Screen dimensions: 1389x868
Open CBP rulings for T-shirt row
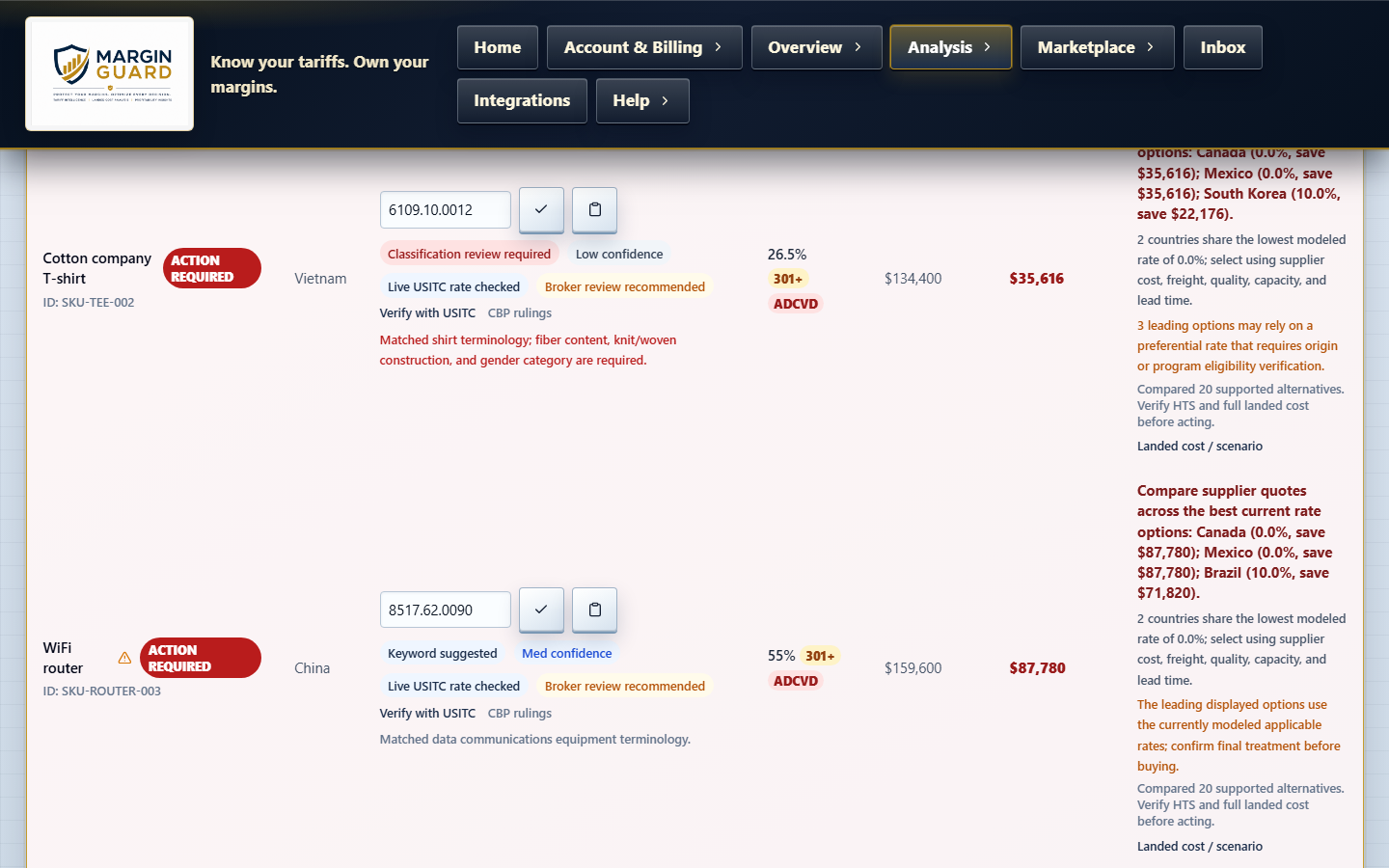pos(520,312)
